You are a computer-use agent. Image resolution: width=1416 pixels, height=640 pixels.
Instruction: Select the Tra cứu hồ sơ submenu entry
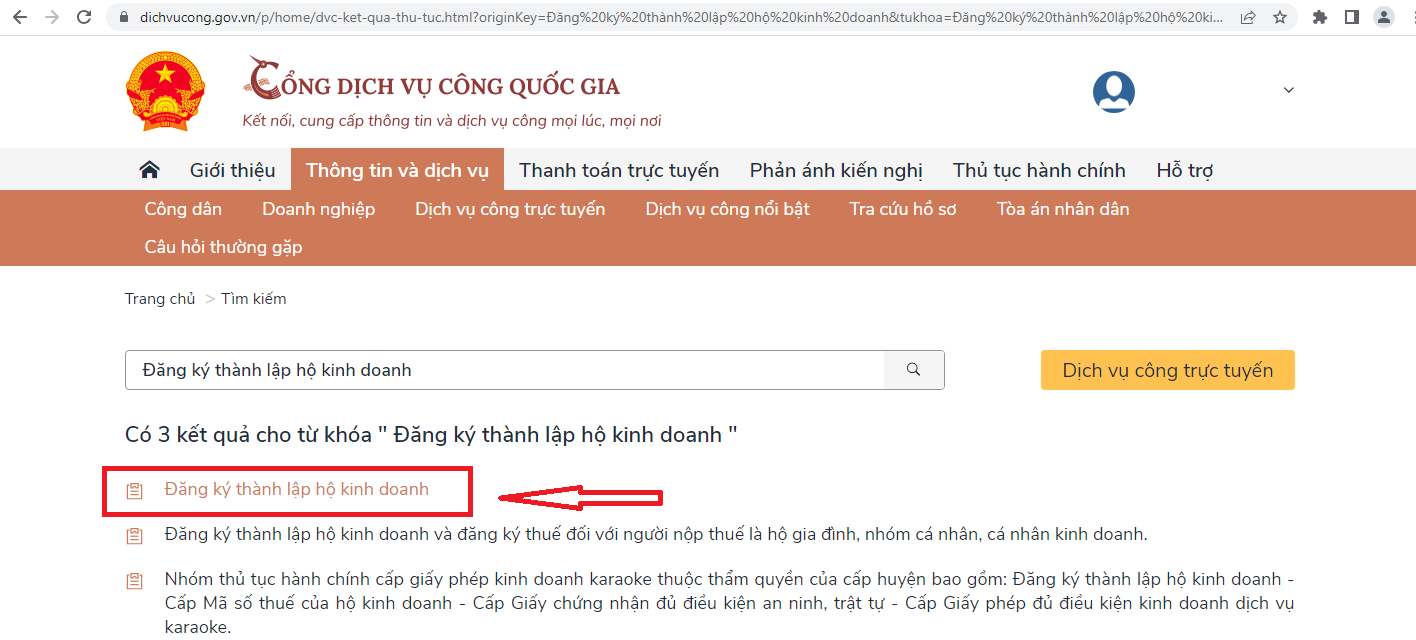click(901, 208)
